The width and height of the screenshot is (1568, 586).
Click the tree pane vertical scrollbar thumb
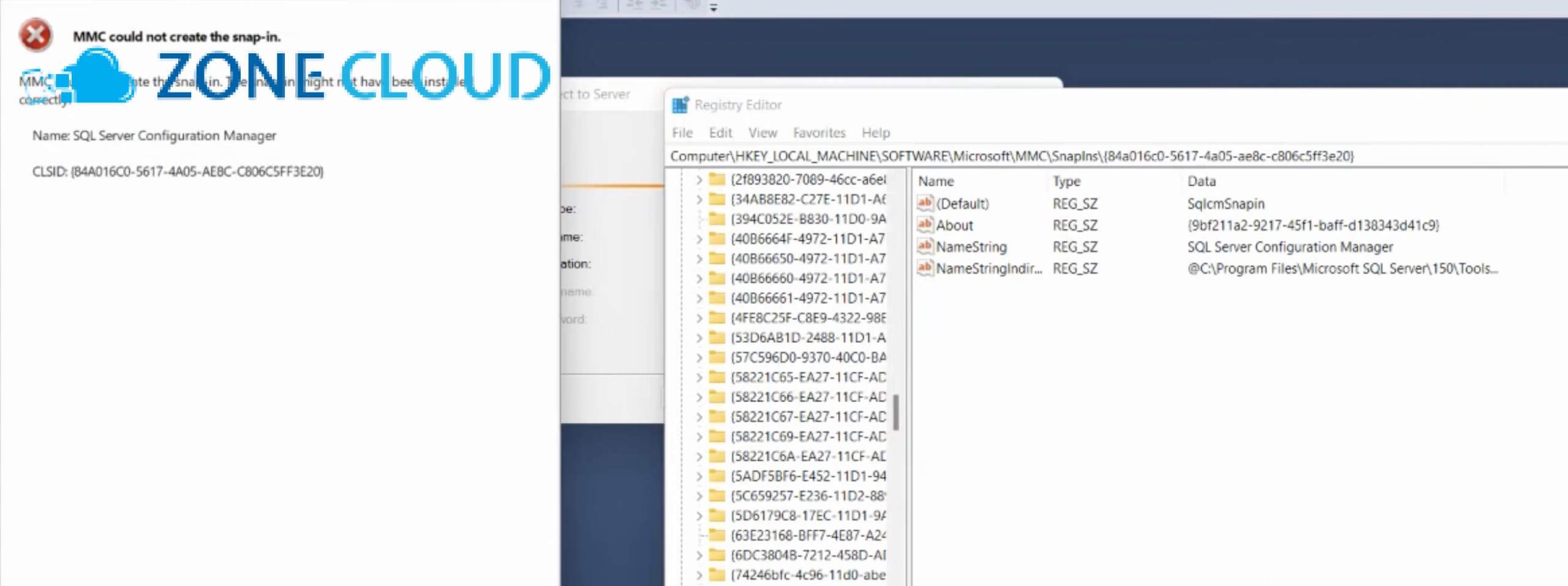pos(895,412)
